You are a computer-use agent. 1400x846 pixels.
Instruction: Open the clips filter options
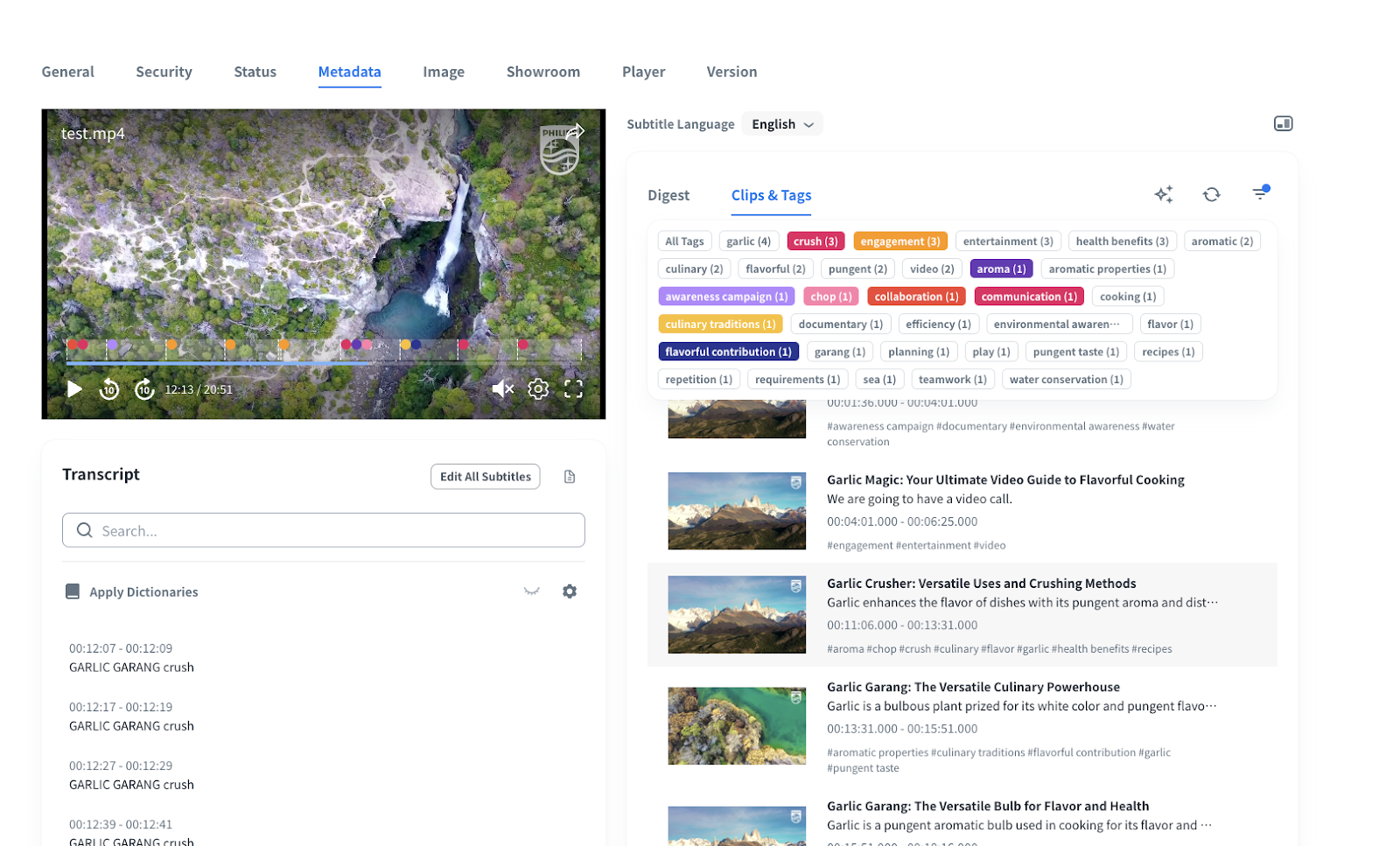coord(1260,193)
